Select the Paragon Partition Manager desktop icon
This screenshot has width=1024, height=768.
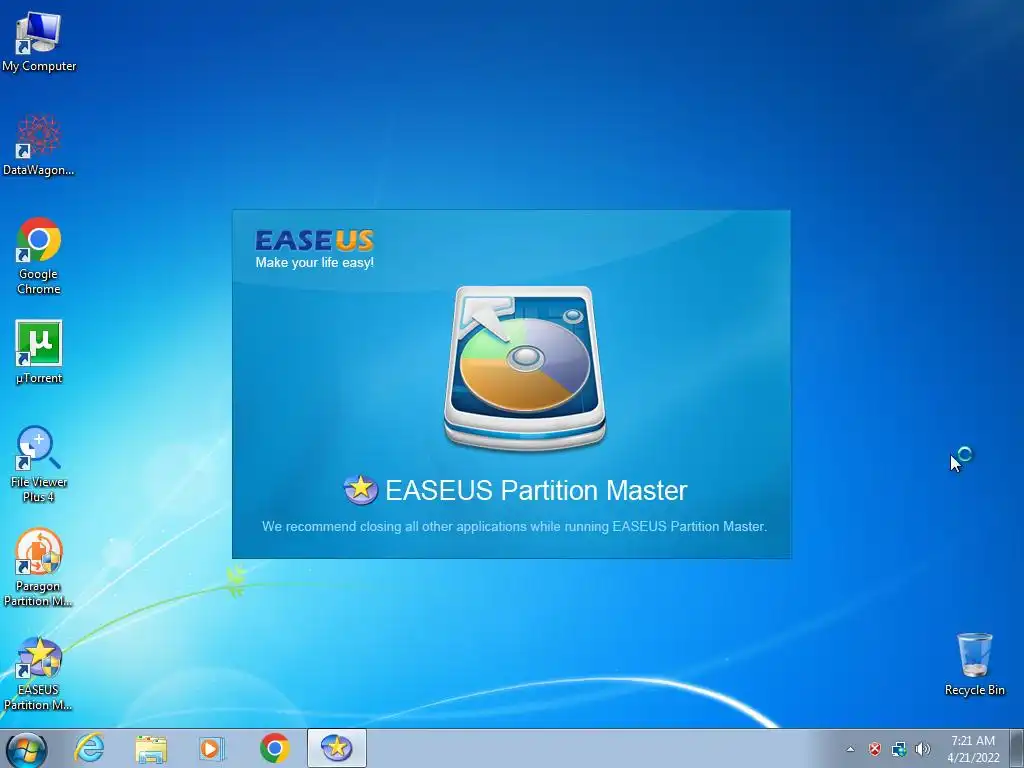click(39, 567)
